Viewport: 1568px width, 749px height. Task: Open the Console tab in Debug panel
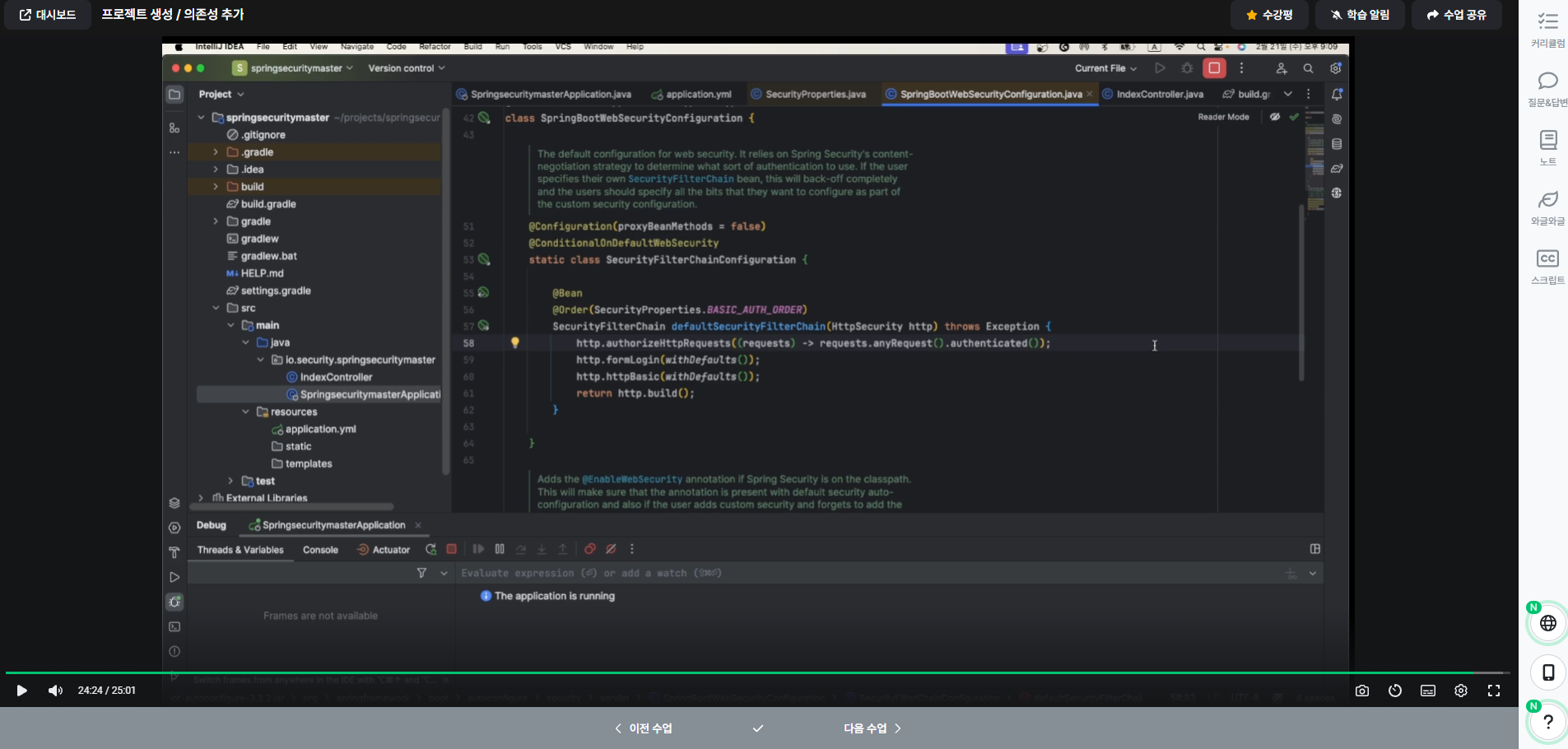pos(320,550)
